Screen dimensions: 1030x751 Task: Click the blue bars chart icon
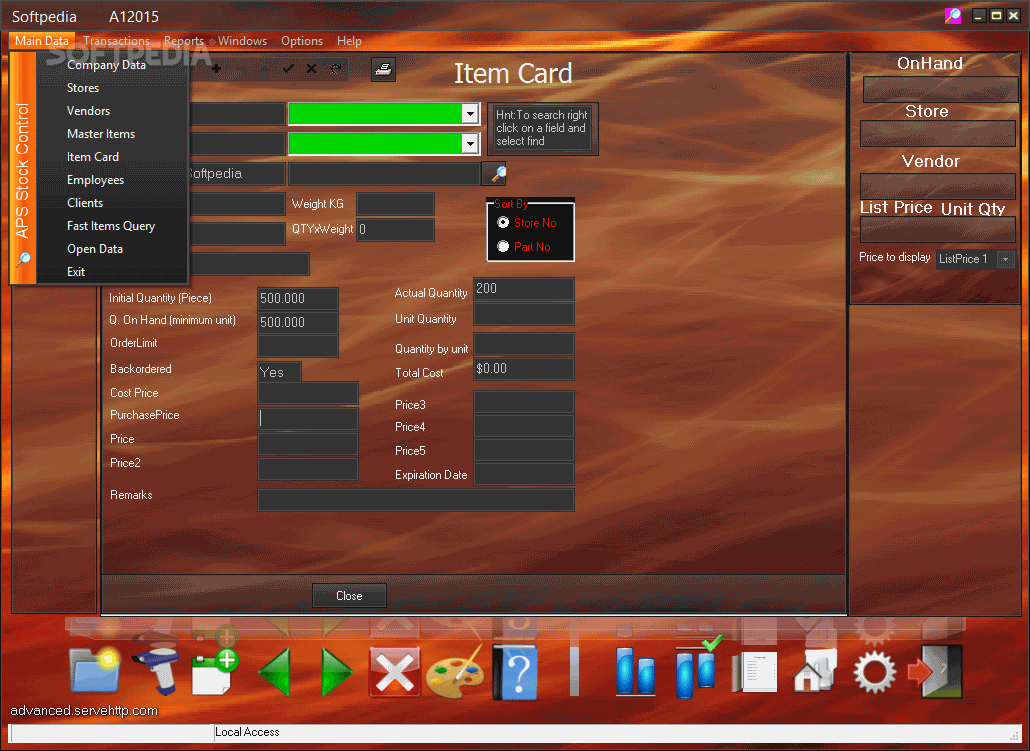pyautogui.click(x=635, y=671)
